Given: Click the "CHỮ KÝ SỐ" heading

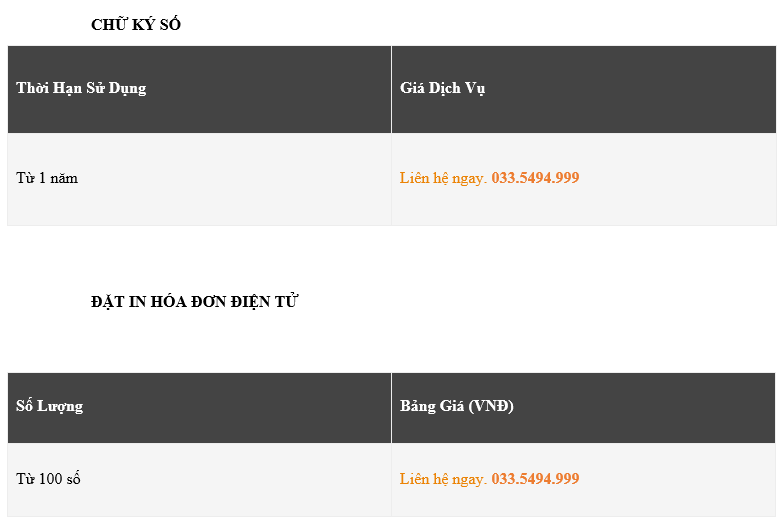Looking at the screenshot, I should tap(135, 25).
